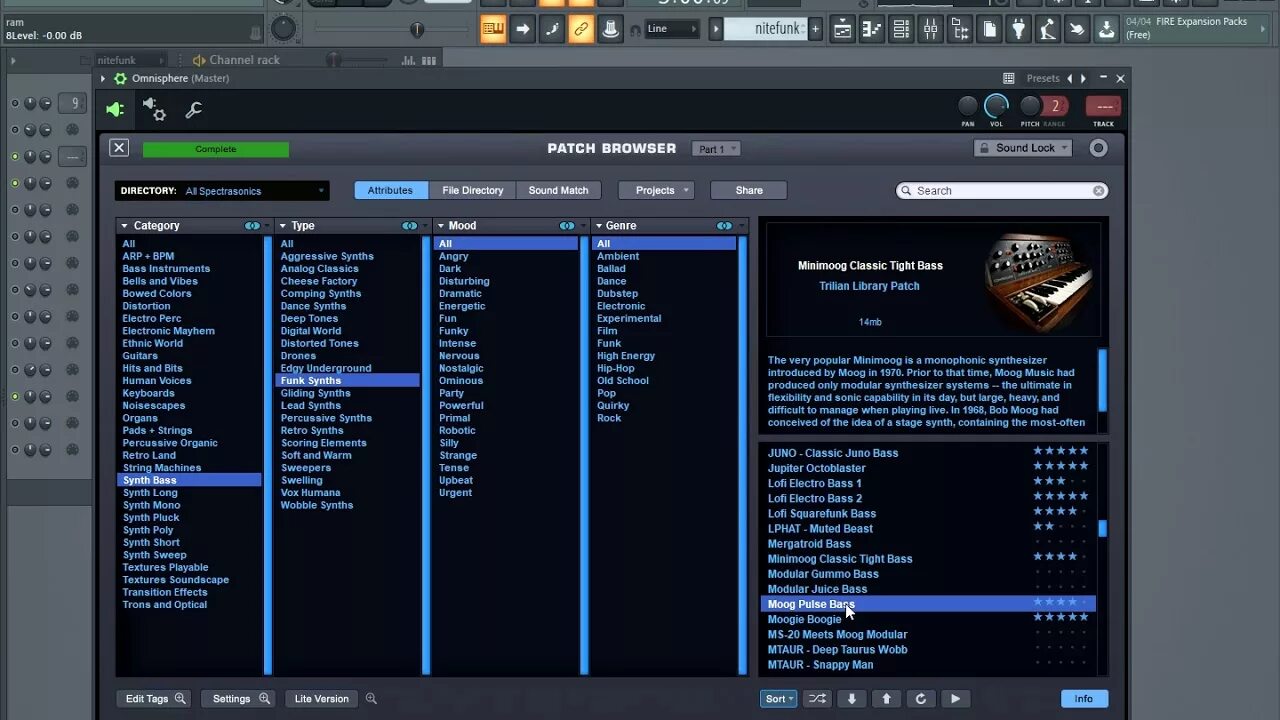1280x720 pixels.
Task: Click the FL Studio step-forward arrow toolbar icon
Action: coord(522,29)
